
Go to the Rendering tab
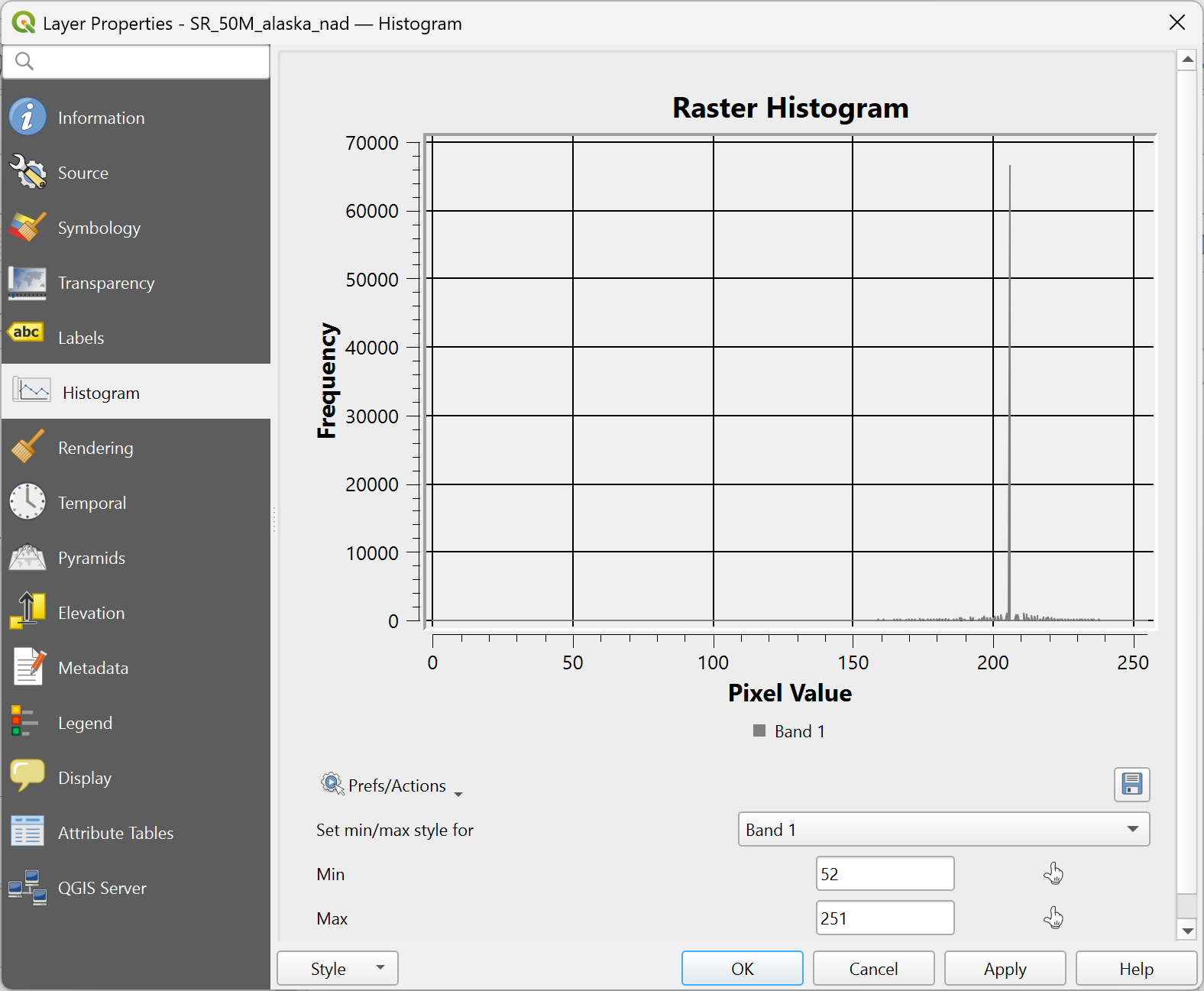click(x=95, y=448)
